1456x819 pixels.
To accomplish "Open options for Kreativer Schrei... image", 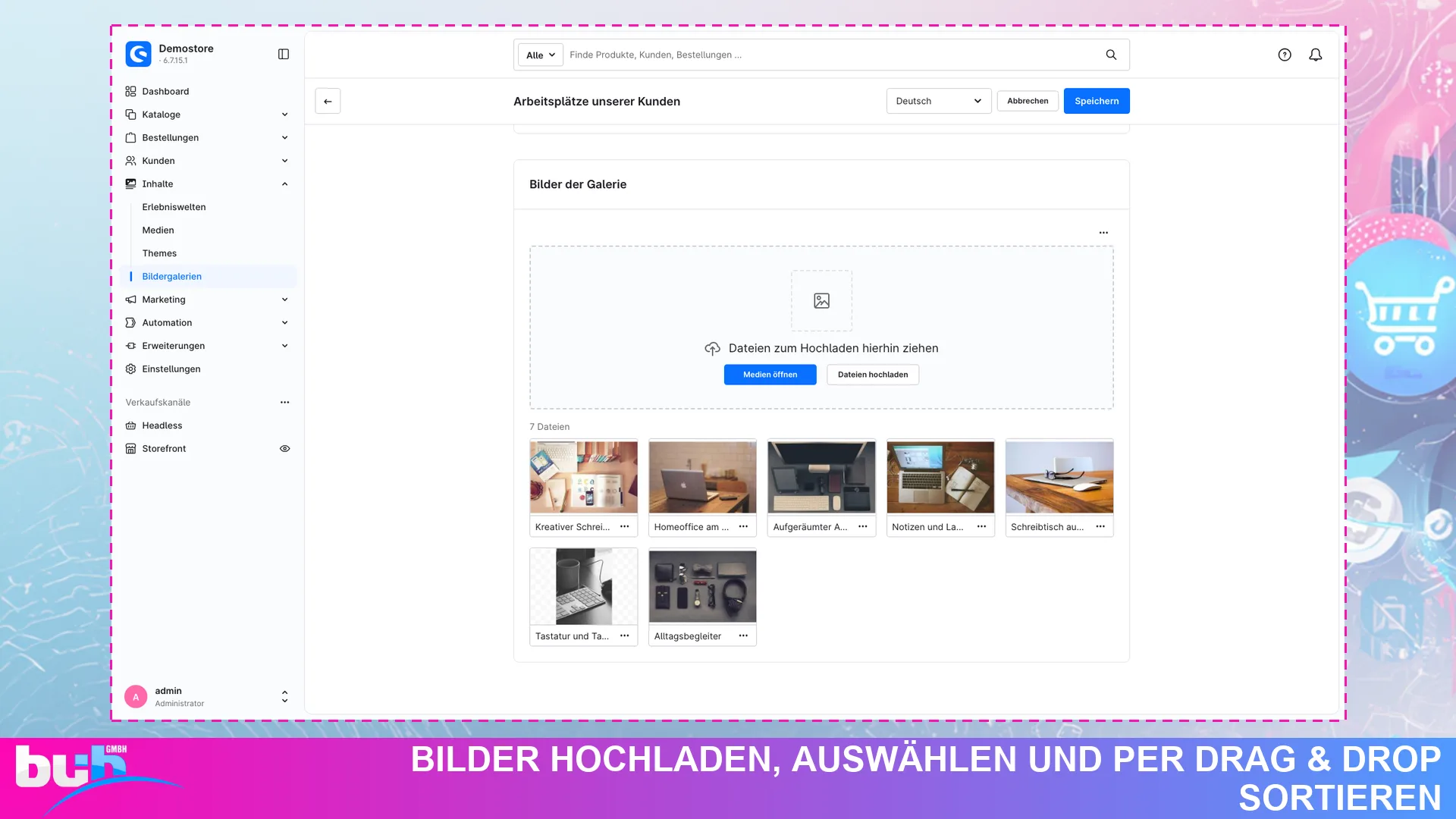I will pos(625,526).
